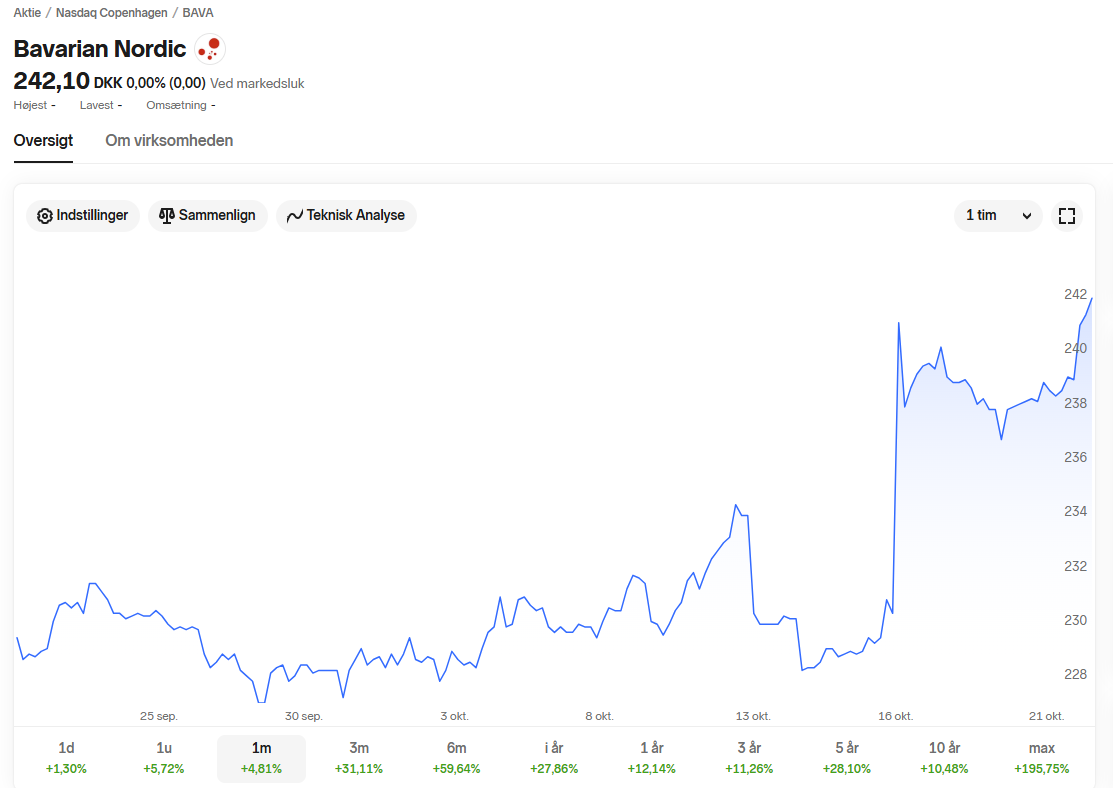The width and height of the screenshot is (1113, 788).
Task: Open Indstillinger chart settings
Action: pyautogui.click(x=83, y=216)
